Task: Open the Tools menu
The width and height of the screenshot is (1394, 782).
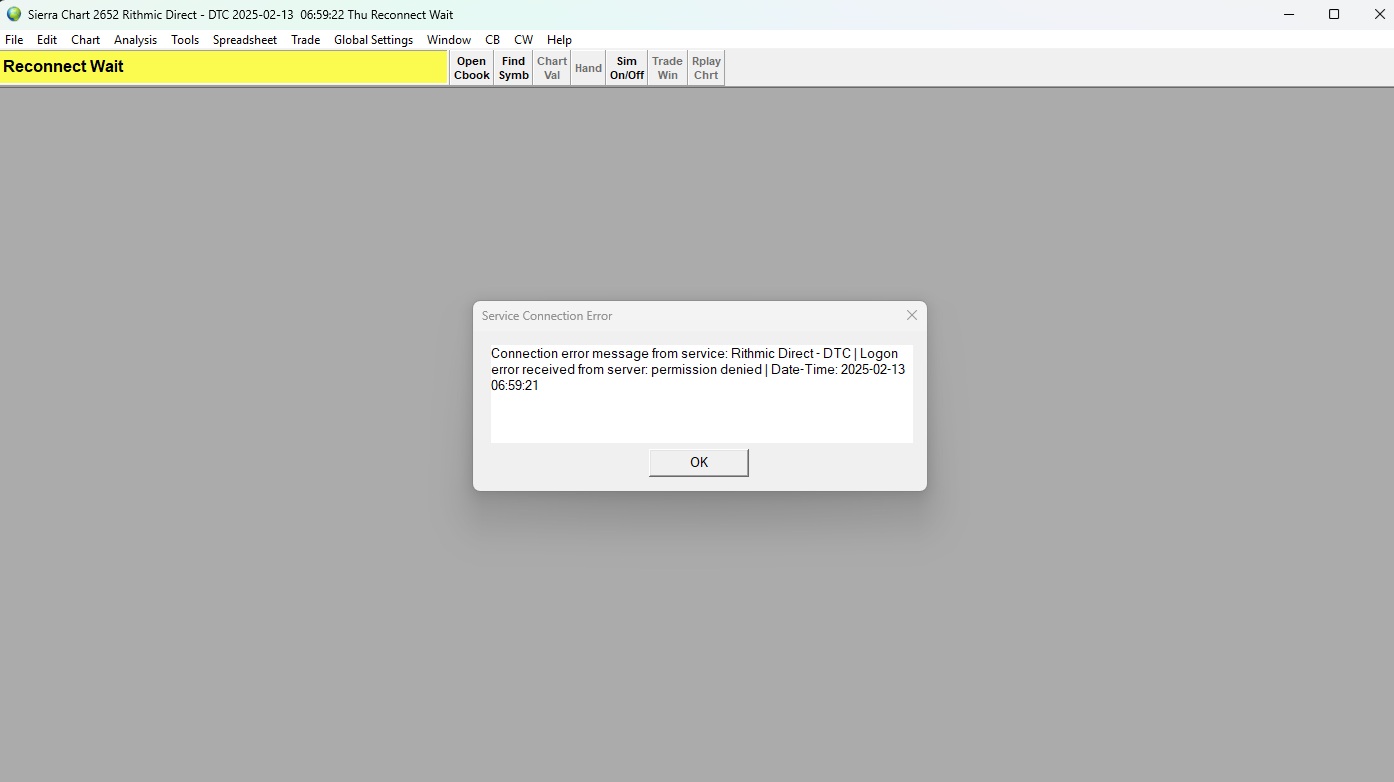Action: pyautogui.click(x=185, y=40)
